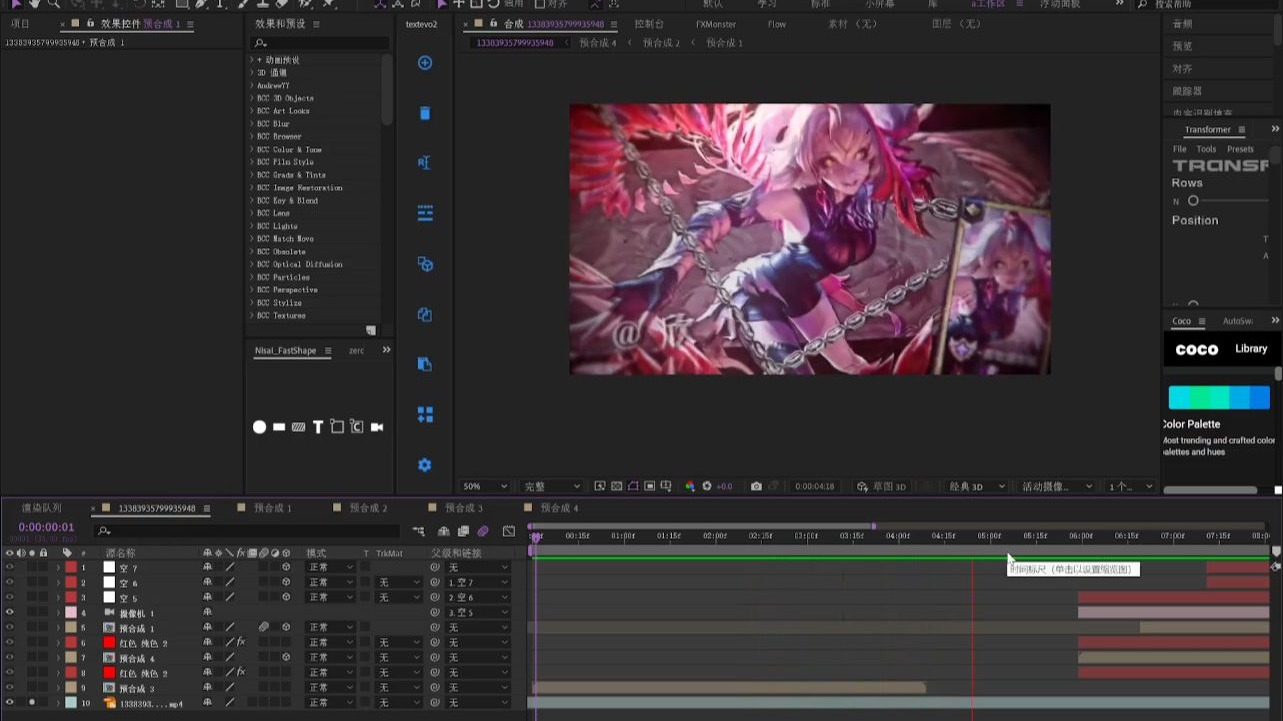Create rectangle shape in Nisai_FastShape
Viewport: 1283px width, 721px height.
point(279,427)
